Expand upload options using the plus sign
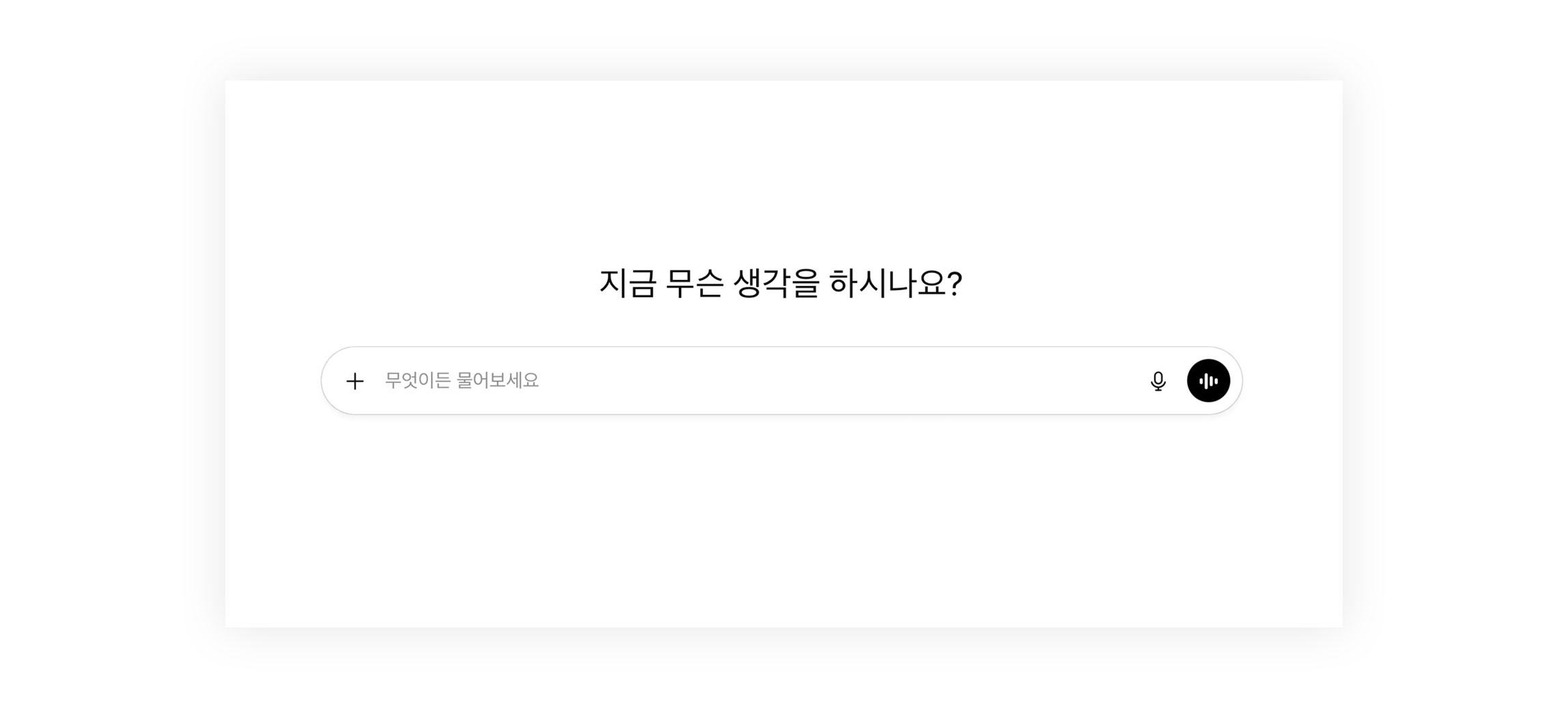Image resolution: width=1568 pixels, height=706 pixels. tap(354, 381)
